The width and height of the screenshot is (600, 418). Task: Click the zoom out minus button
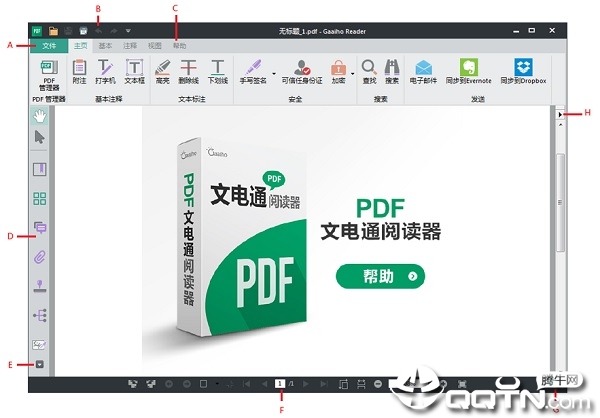378,384
